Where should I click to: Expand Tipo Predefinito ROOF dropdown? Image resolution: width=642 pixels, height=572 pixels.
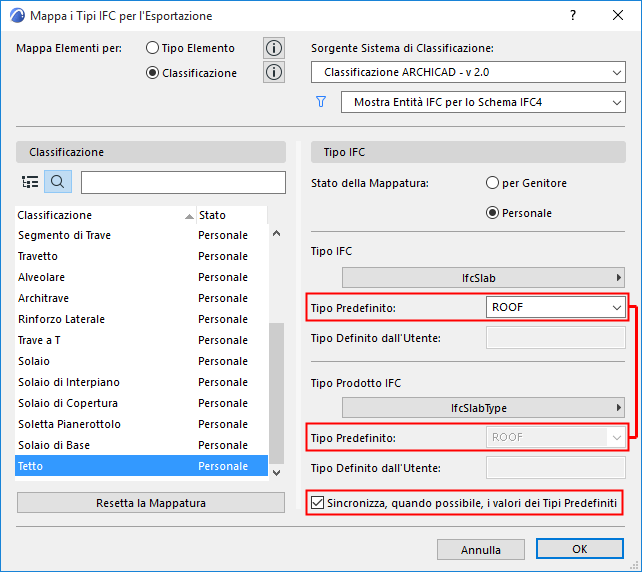pyautogui.click(x=556, y=307)
